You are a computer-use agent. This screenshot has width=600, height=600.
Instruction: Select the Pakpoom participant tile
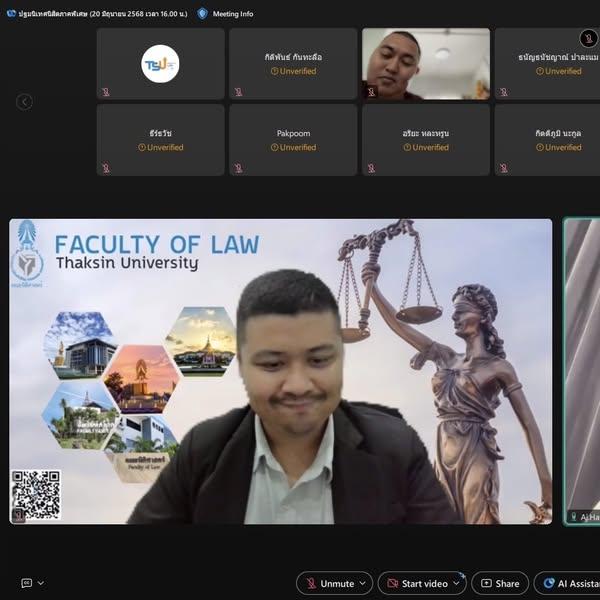(293, 140)
